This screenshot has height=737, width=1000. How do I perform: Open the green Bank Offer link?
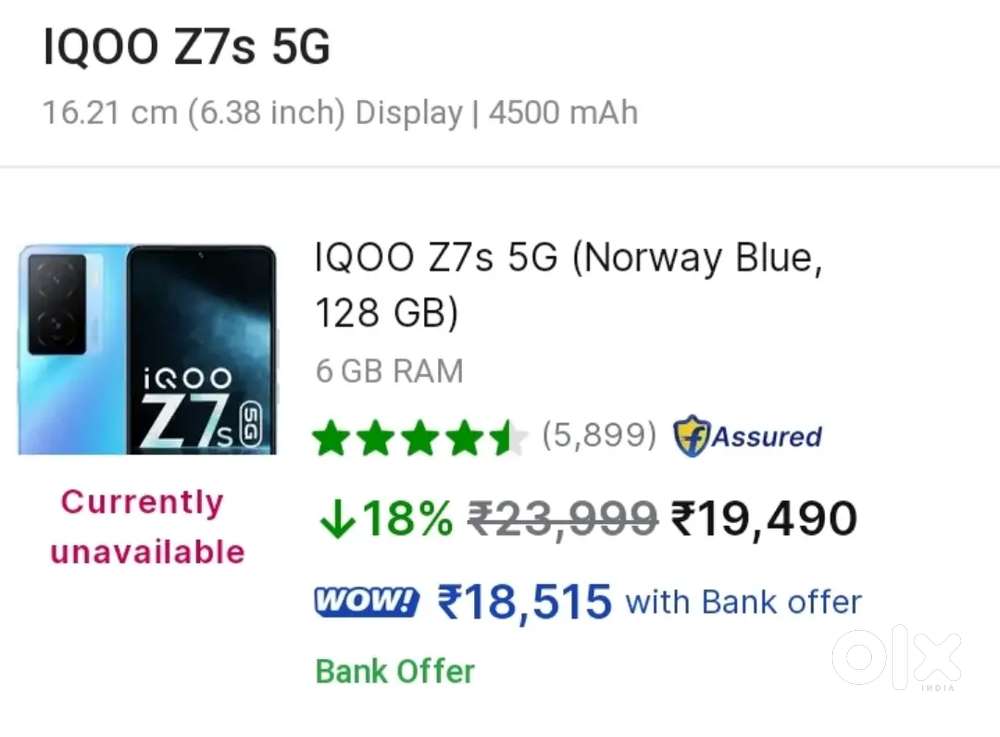pyautogui.click(x=395, y=671)
